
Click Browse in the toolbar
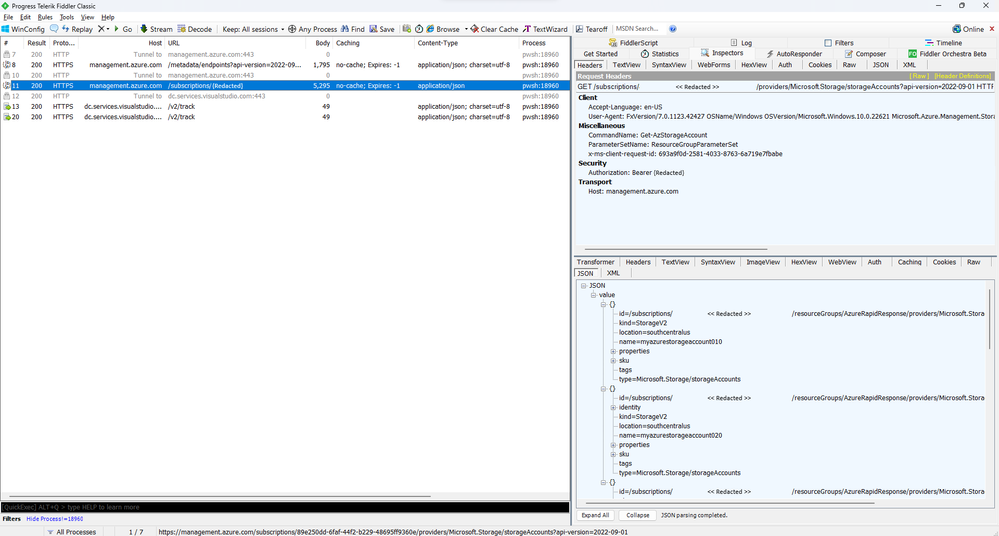point(443,29)
